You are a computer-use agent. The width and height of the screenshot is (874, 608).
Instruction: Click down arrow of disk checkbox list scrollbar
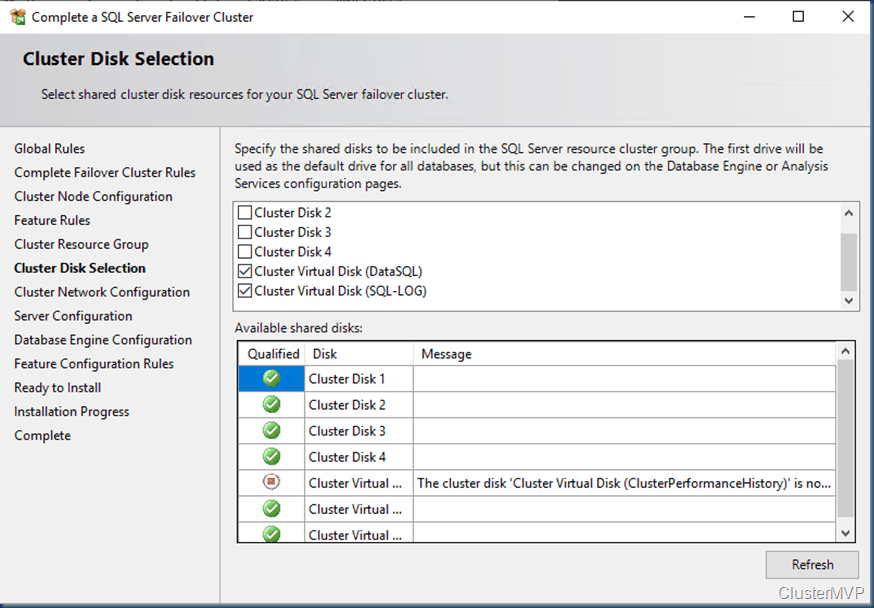coord(848,300)
